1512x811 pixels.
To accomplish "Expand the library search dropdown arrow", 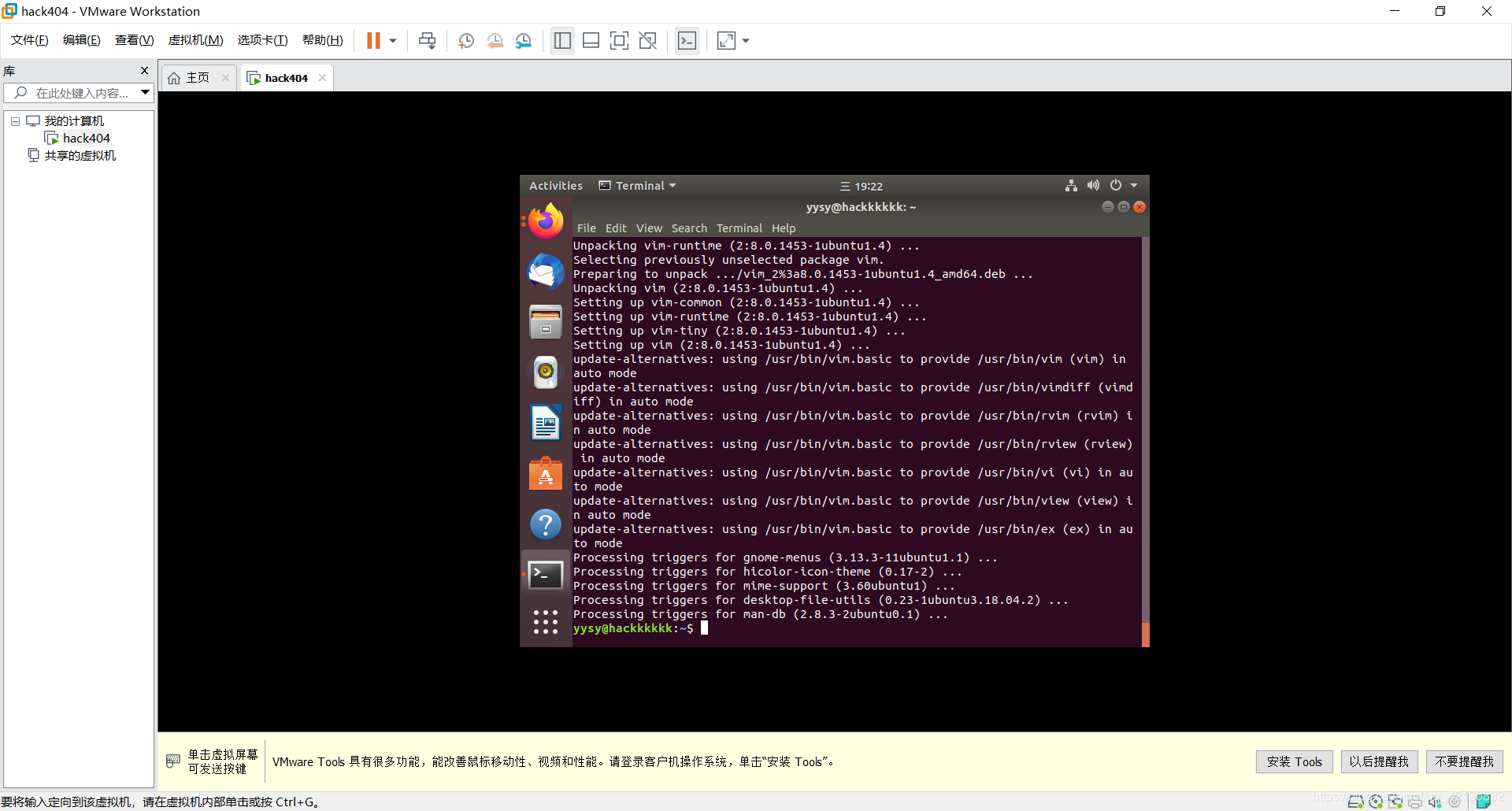I will 146,93.
